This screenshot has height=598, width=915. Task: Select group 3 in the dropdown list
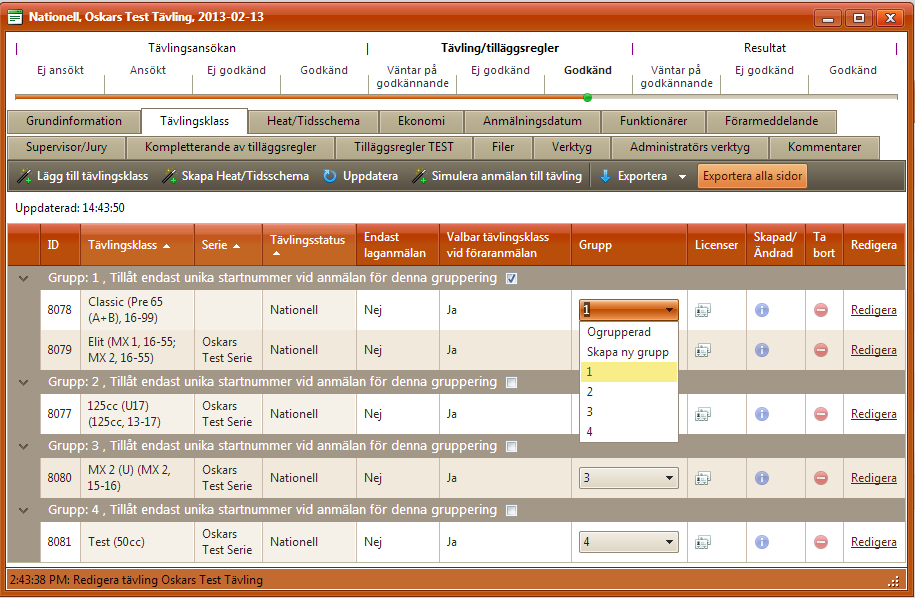(x=629, y=412)
